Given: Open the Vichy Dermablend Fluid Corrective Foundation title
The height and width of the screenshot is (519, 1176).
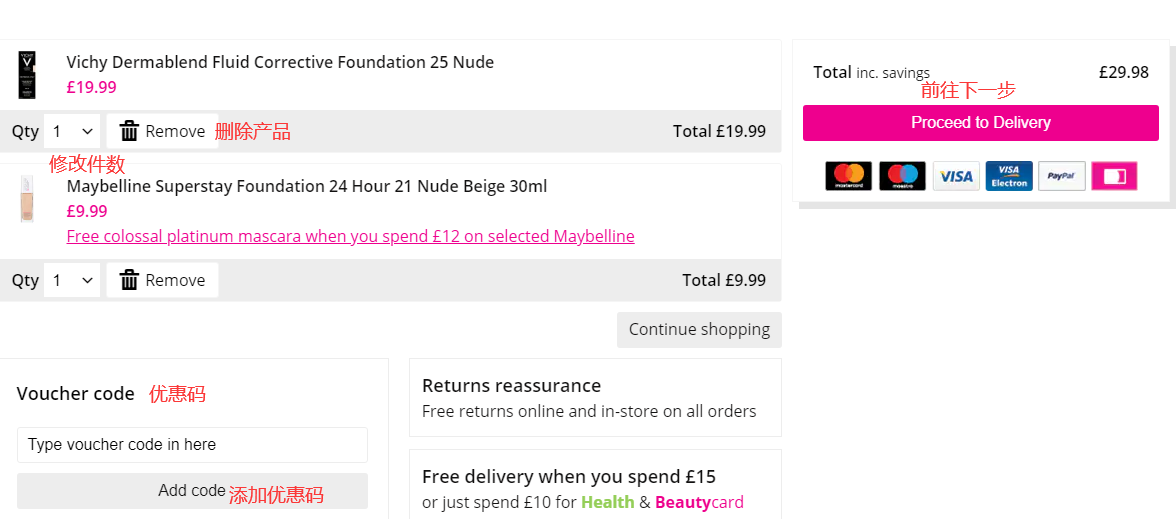Looking at the screenshot, I should [280, 62].
